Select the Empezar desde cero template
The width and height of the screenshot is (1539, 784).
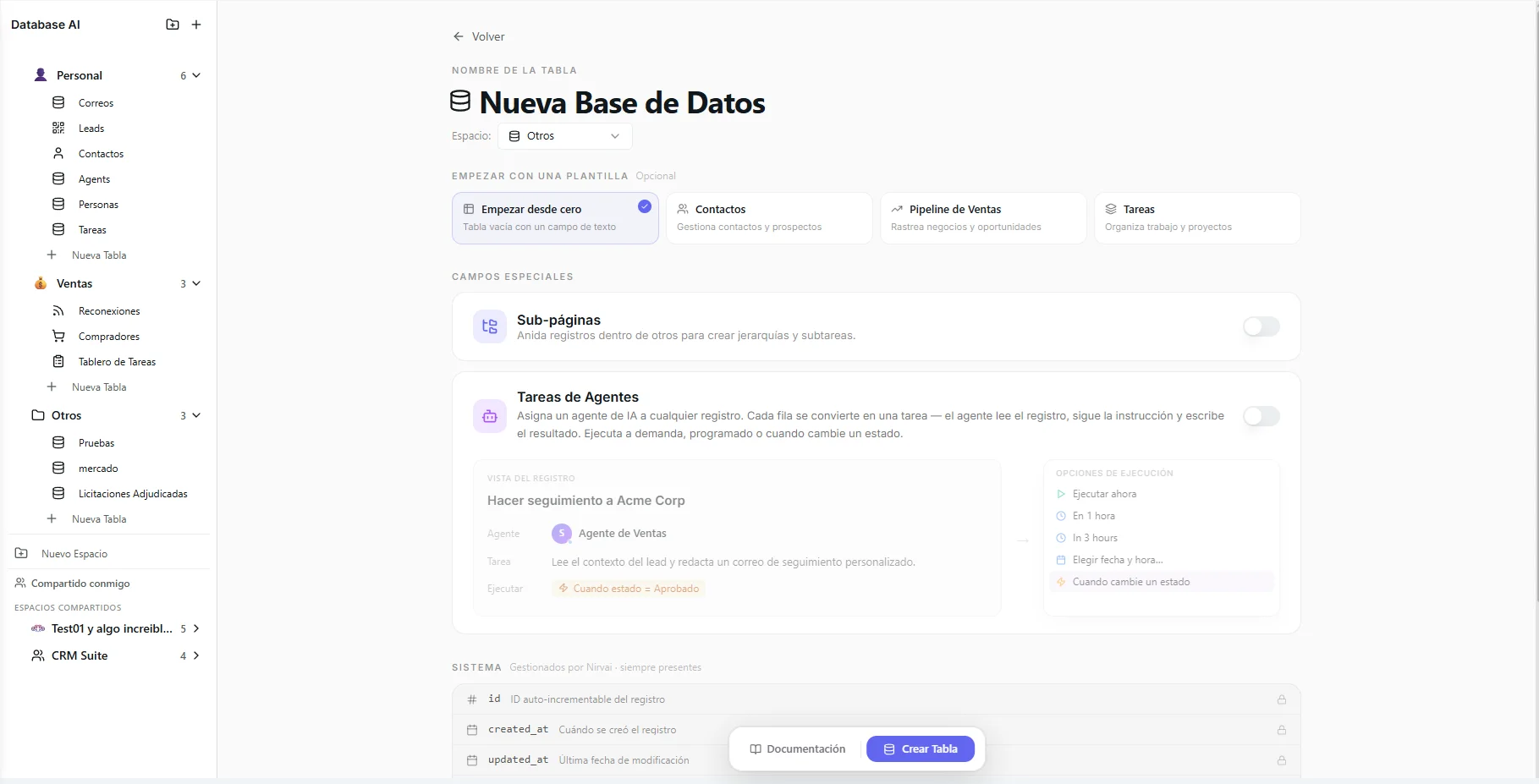555,218
